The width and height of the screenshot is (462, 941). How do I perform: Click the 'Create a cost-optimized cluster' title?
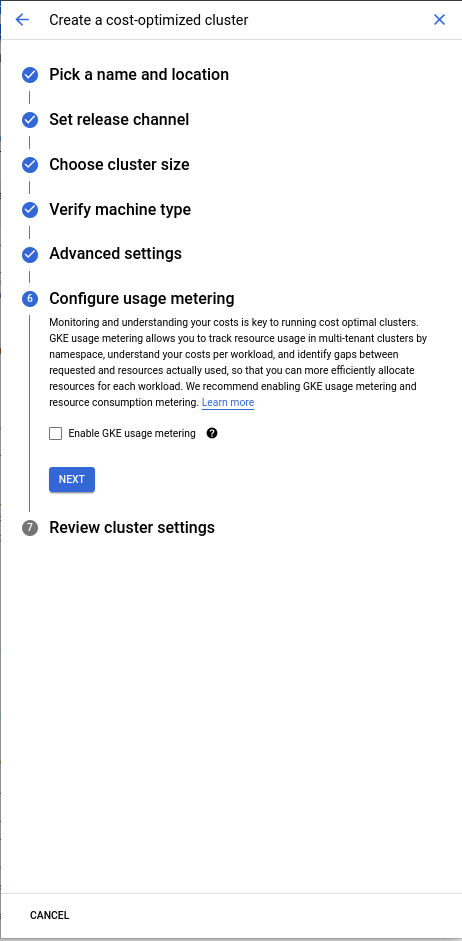(x=149, y=20)
